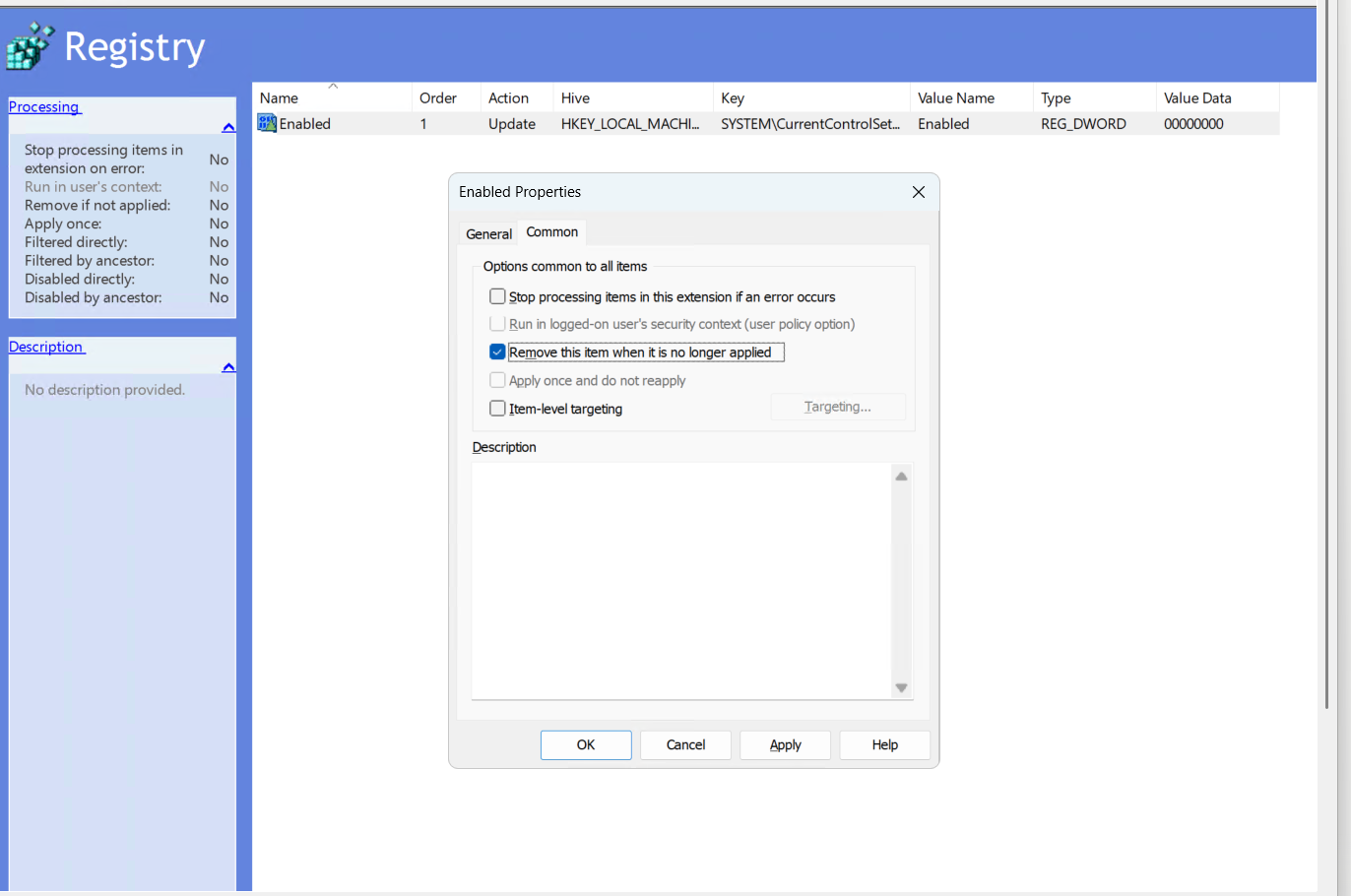Click the Registry cubes icon in header
The width and height of the screenshot is (1351, 896).
pyautogui.click(x=30, y=45)
